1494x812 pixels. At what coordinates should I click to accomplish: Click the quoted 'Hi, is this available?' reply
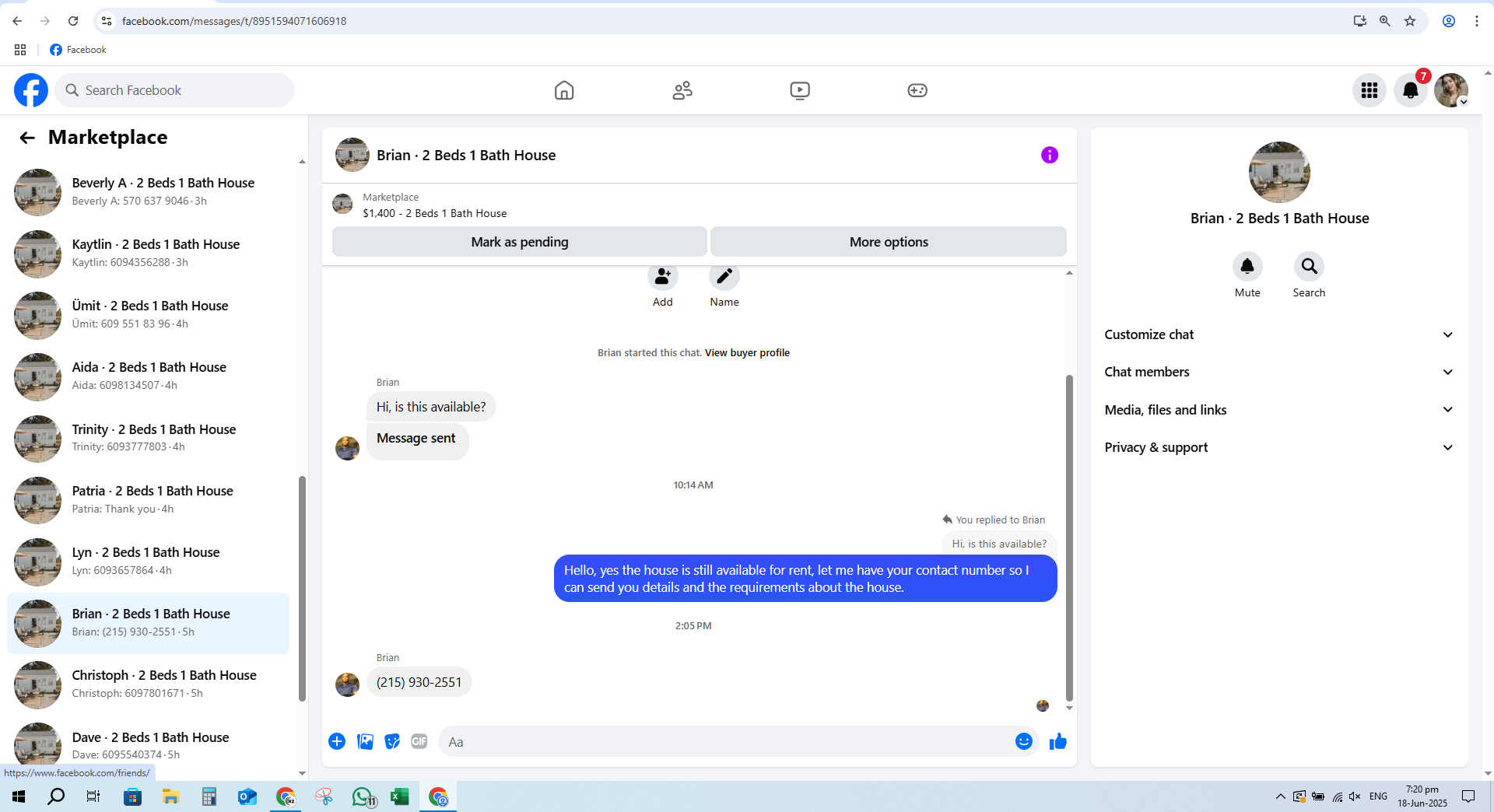pos(999,544)
